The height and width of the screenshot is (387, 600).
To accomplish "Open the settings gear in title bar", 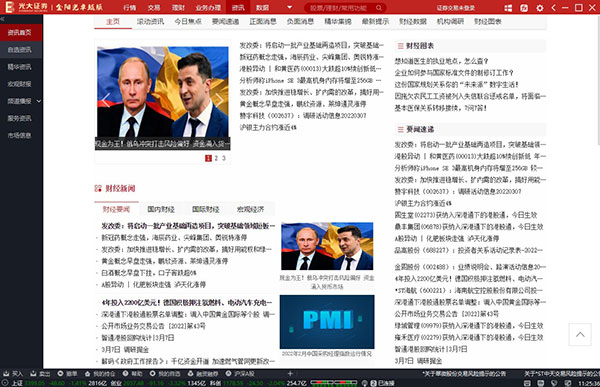I will pyautogui.click(x=540, y=8).
